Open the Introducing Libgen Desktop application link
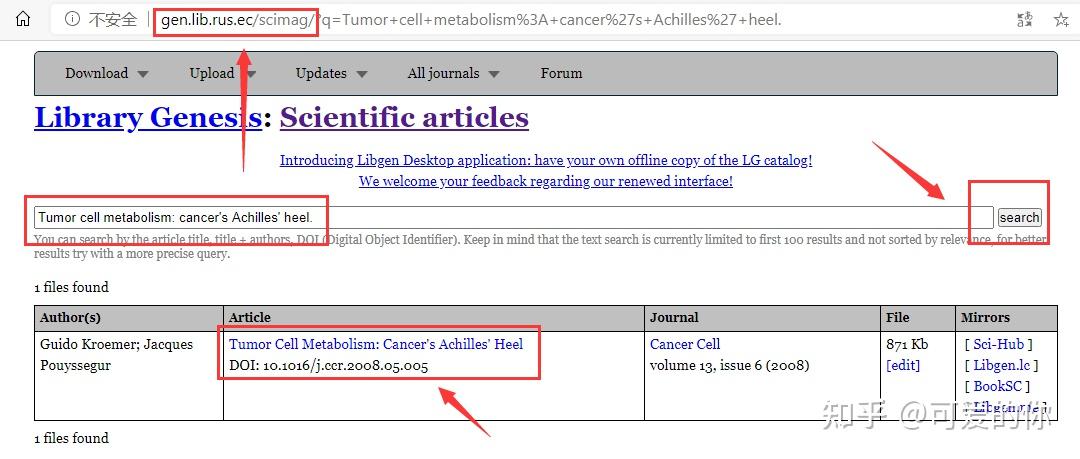This screenshot has height=459, width=1080. [546, 161]
